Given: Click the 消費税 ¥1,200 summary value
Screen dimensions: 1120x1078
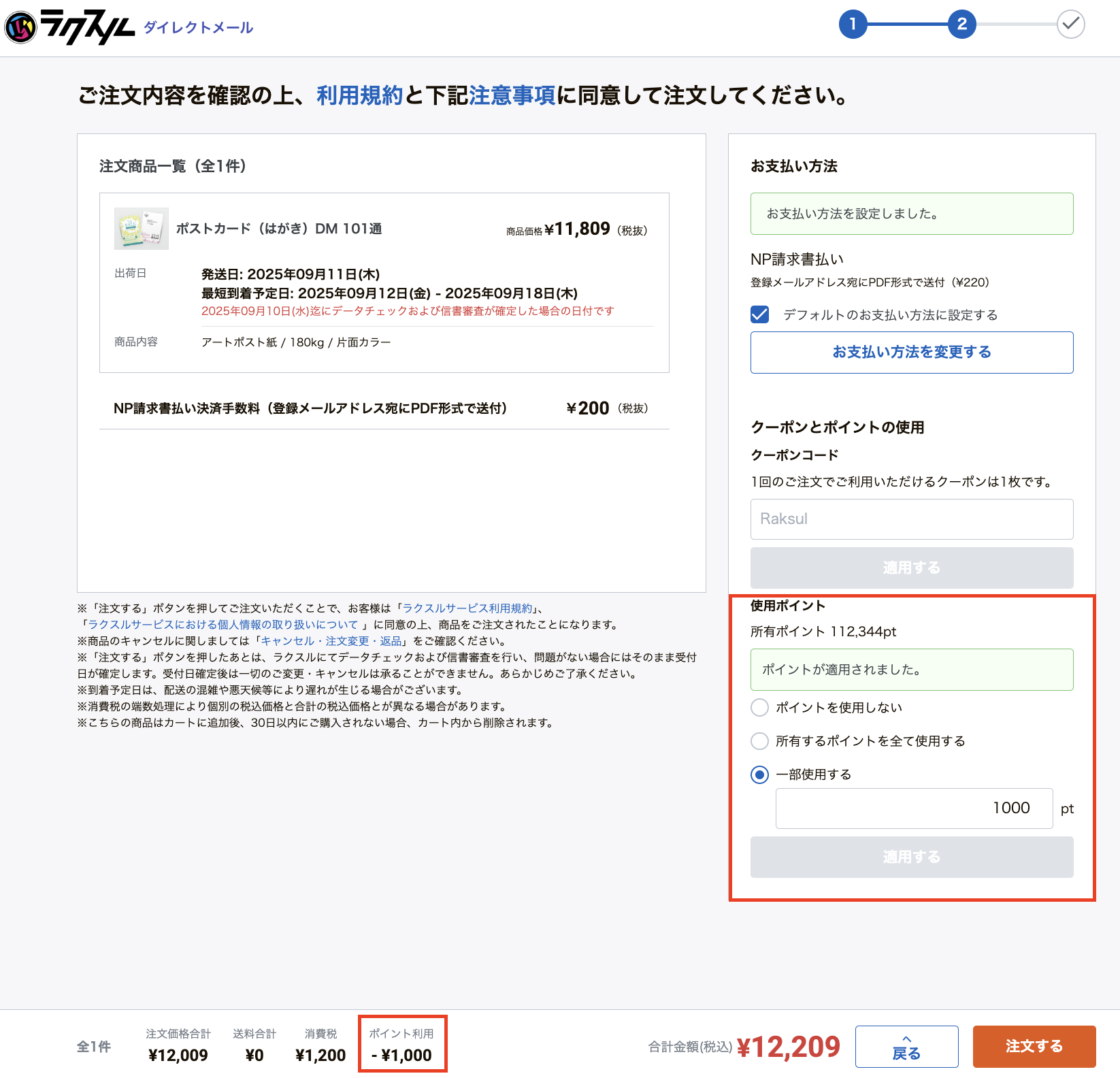Looking at the screenshot, I should 320,1056.
